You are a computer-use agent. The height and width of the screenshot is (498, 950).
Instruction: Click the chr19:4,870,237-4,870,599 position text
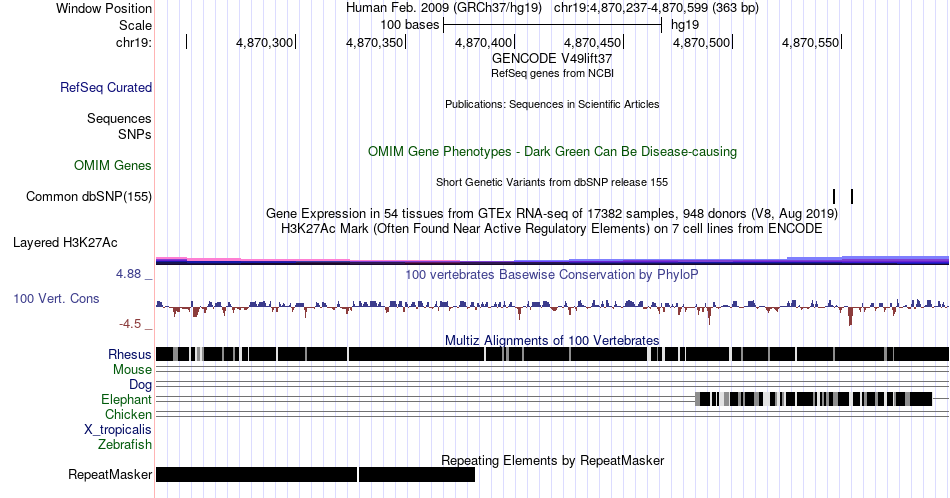[656, 8]
